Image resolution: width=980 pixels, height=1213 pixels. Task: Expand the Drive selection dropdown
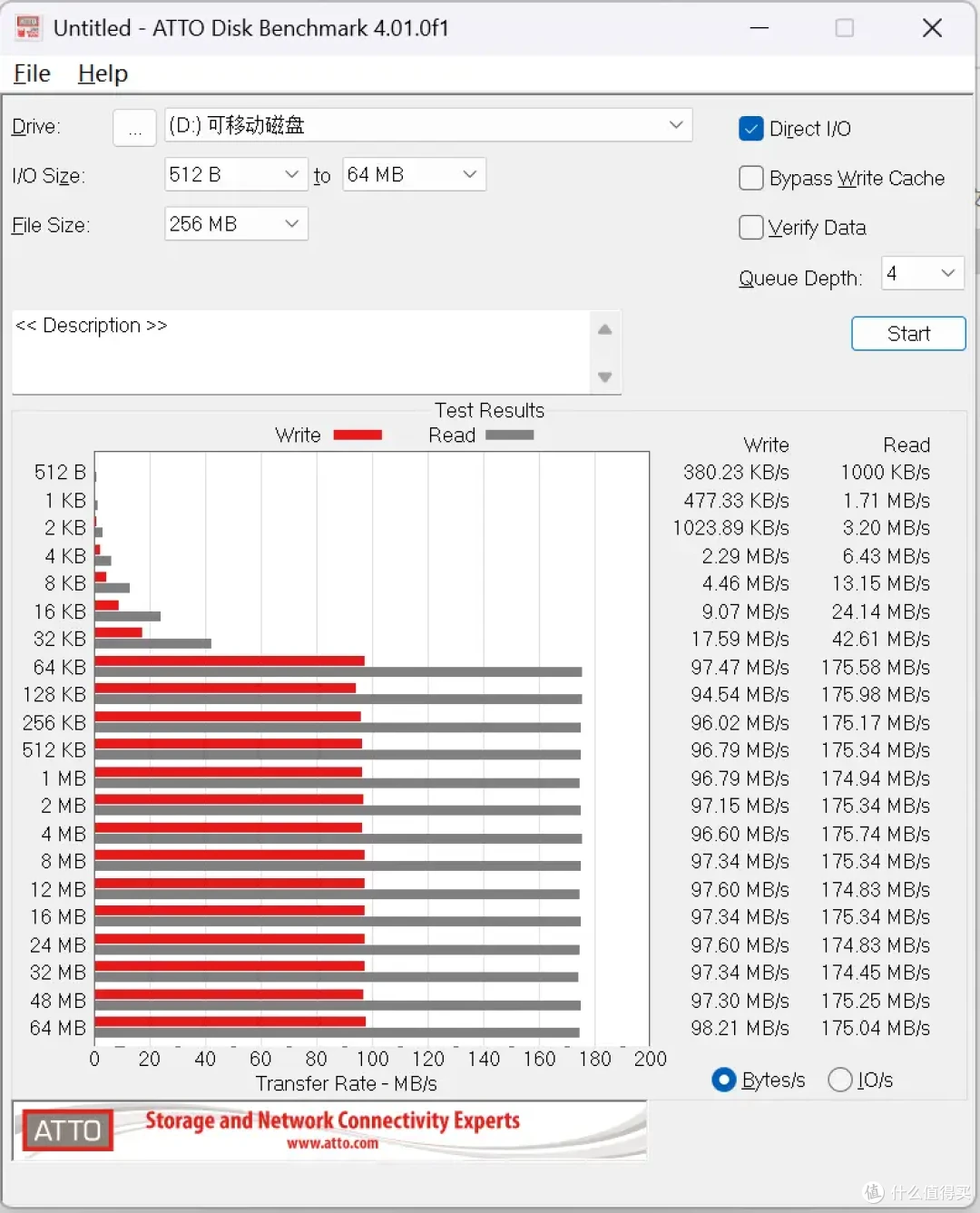[x=676, y=125]
